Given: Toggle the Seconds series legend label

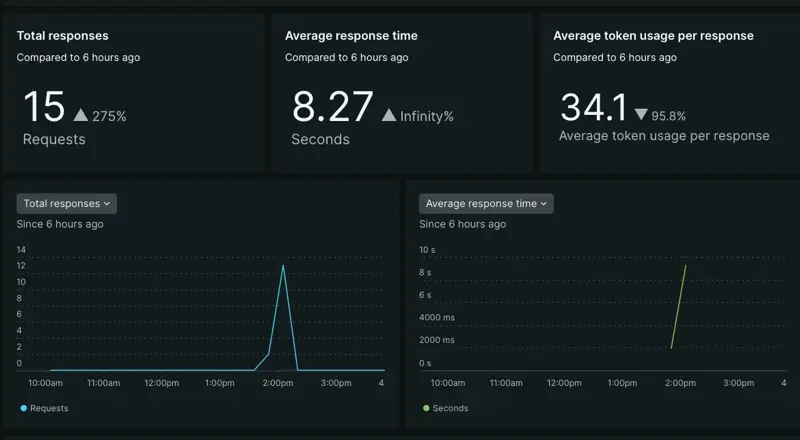Looking at the screenshot, I should pyautogui.click(x=450, y=408).
